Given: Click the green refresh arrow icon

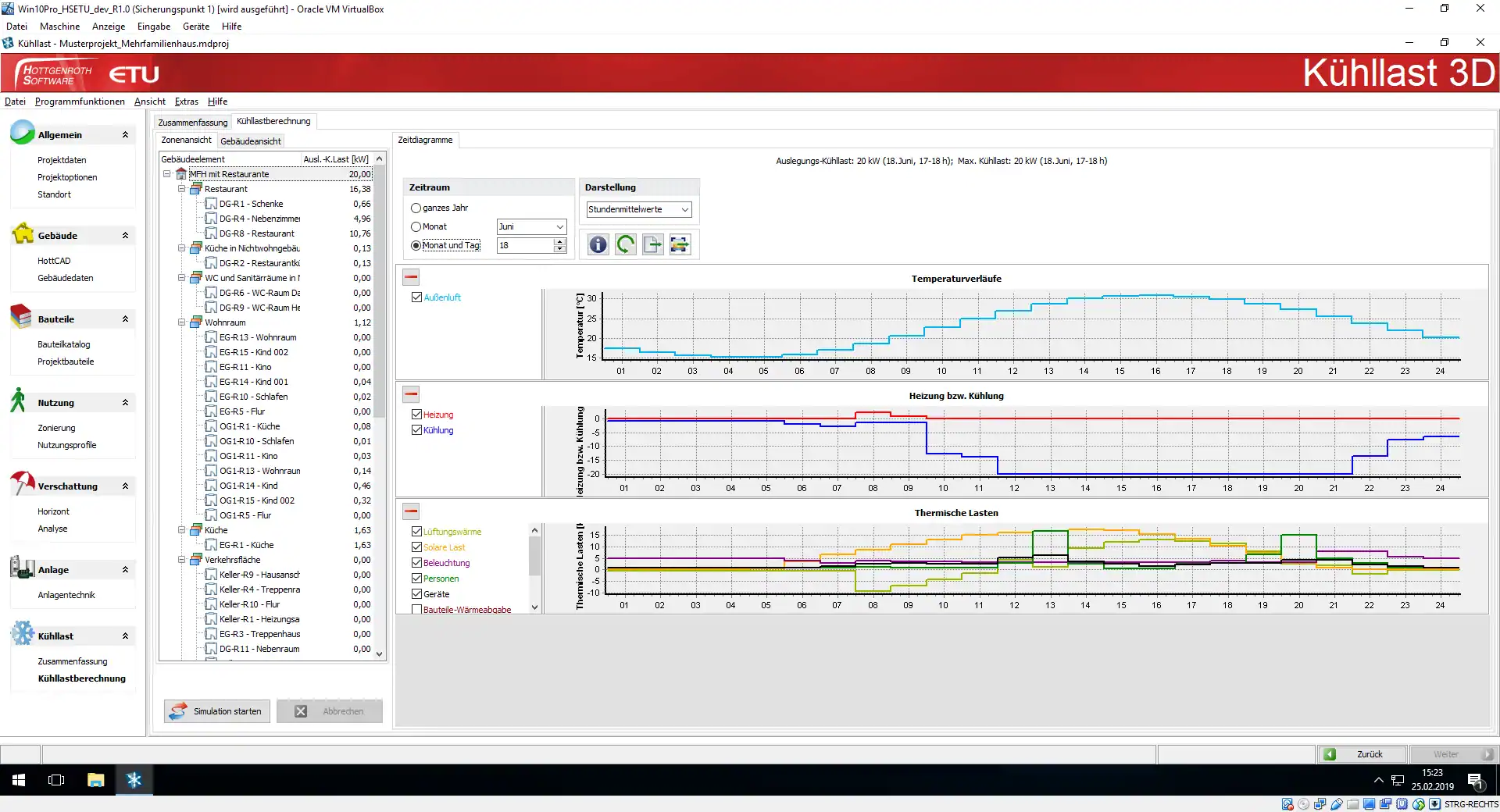Looking at the screenshot, I should (x=625, y=245).
